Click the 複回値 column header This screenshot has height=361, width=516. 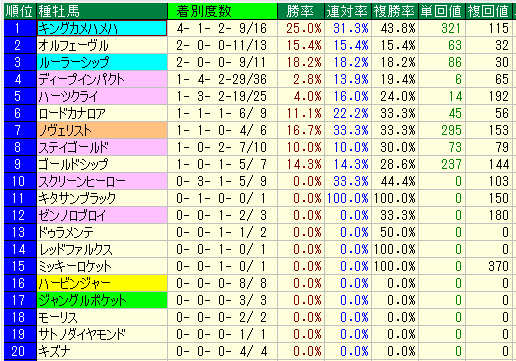[x=488, y=11]
